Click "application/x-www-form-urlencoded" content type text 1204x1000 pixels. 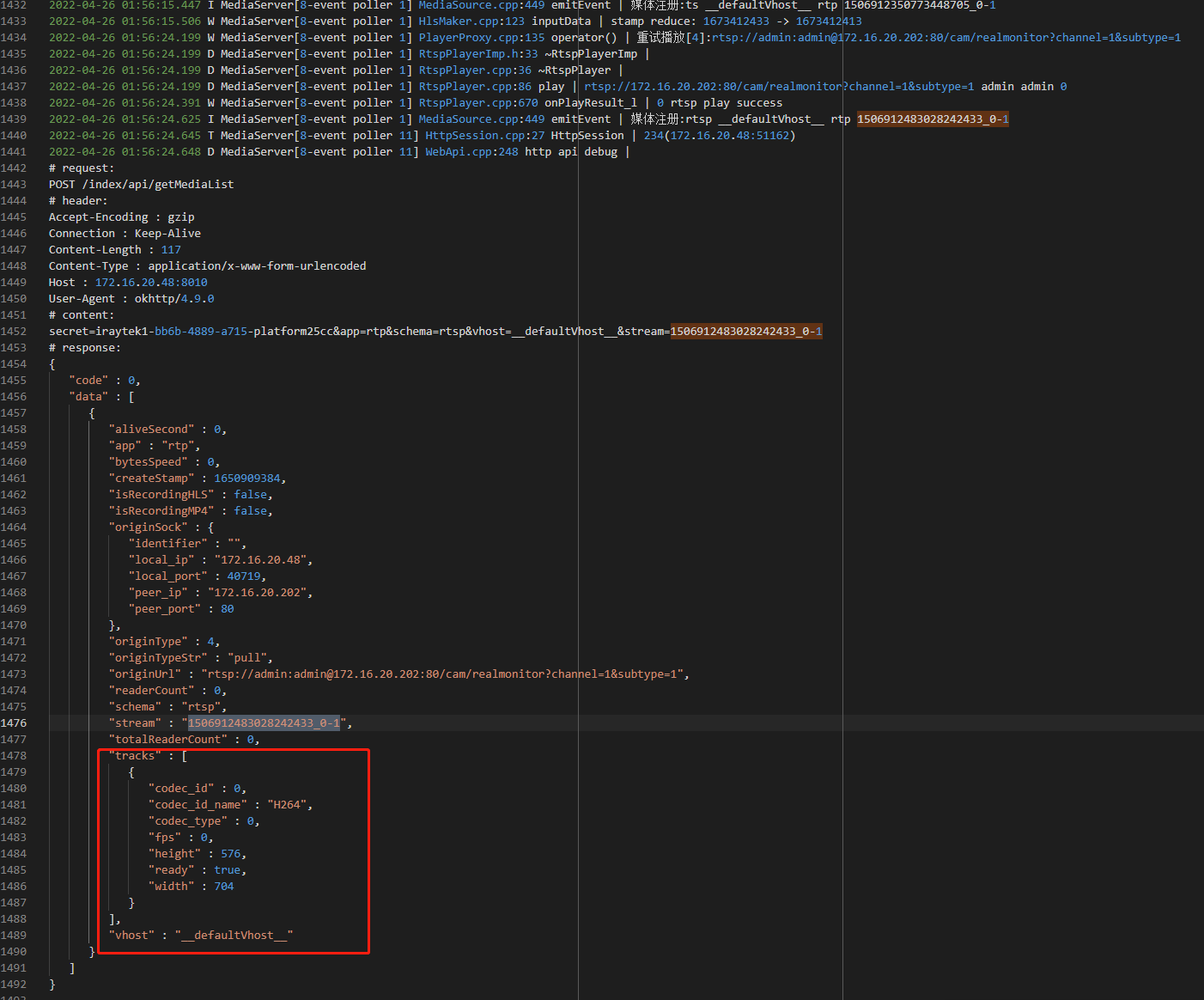tap(257, 266)
